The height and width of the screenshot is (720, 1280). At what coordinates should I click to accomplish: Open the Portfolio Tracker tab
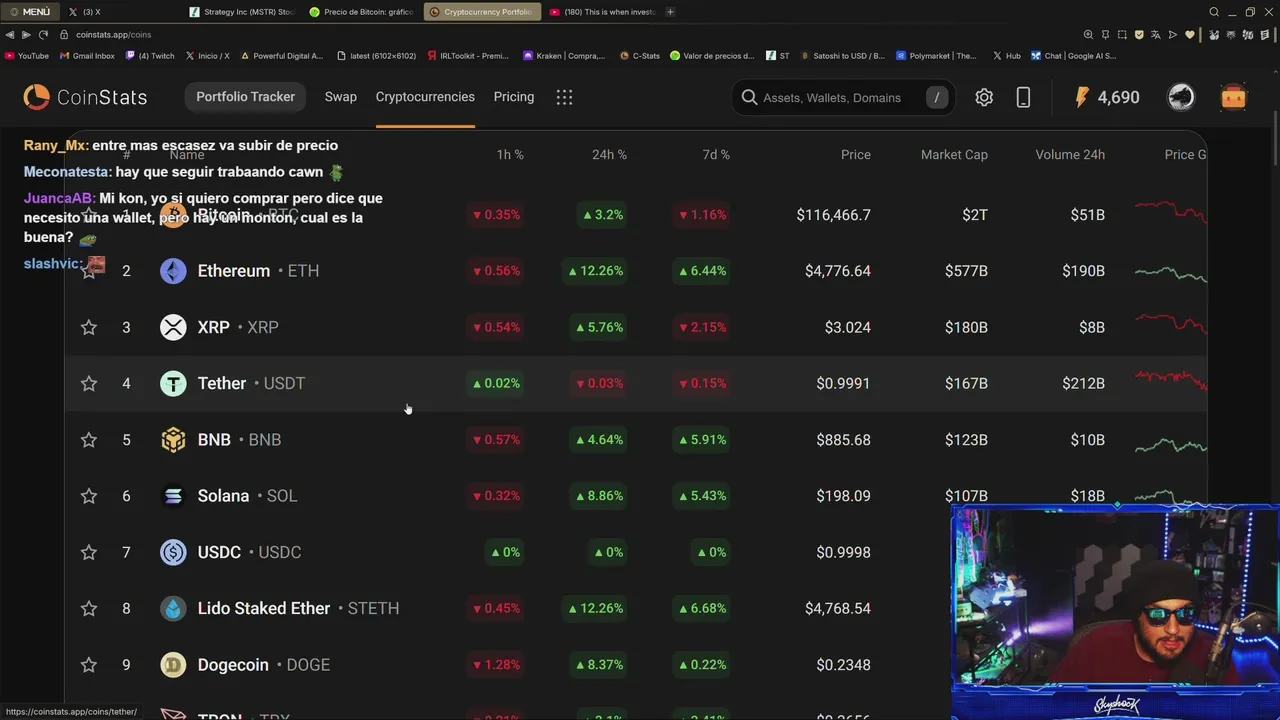click(x=245, y=97)
